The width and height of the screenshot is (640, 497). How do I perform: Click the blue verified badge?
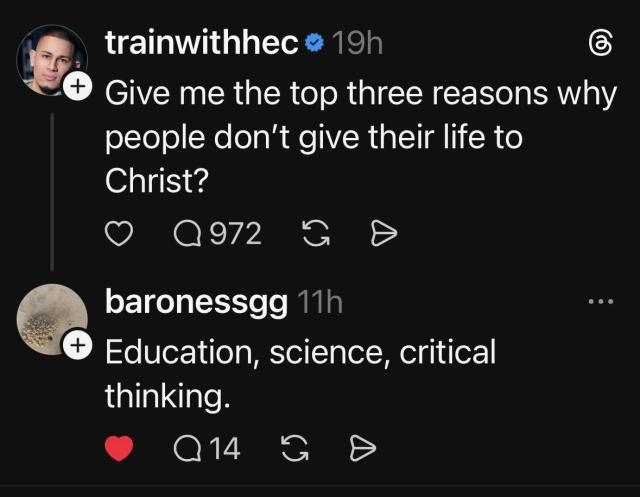tap(314, 44)
